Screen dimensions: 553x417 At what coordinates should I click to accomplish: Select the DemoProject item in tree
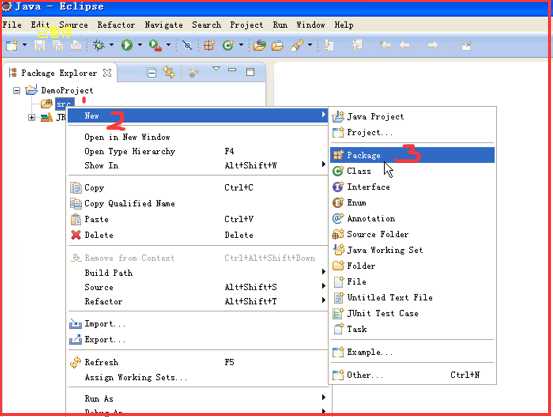(x=67, y=91)
